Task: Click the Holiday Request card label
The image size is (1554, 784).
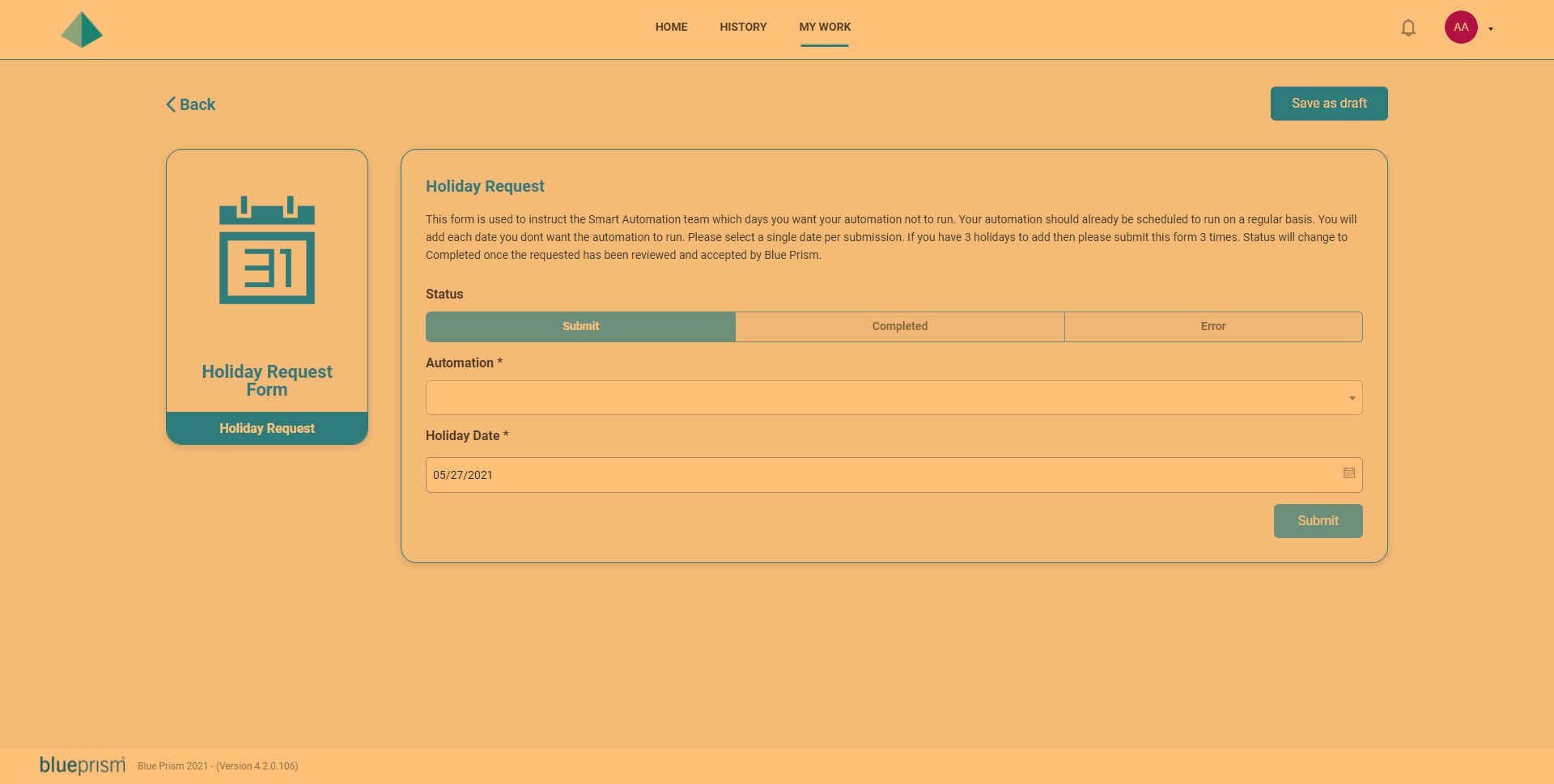Action: (267, 428)
